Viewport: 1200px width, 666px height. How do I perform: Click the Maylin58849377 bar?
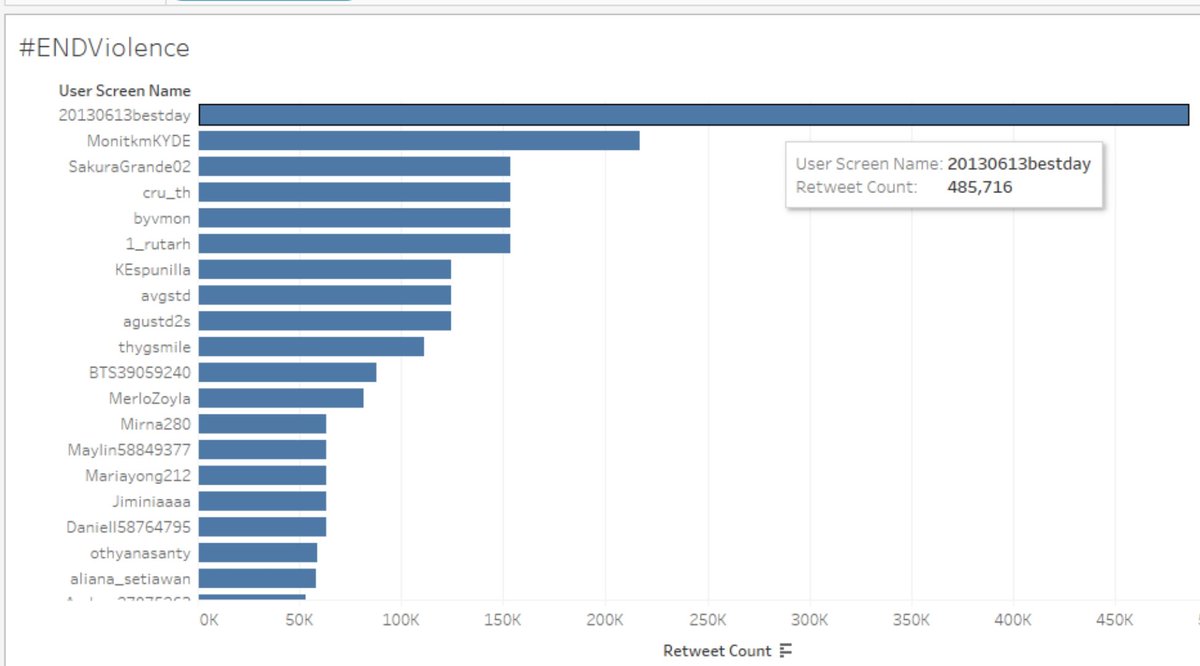tap(262, 450)
